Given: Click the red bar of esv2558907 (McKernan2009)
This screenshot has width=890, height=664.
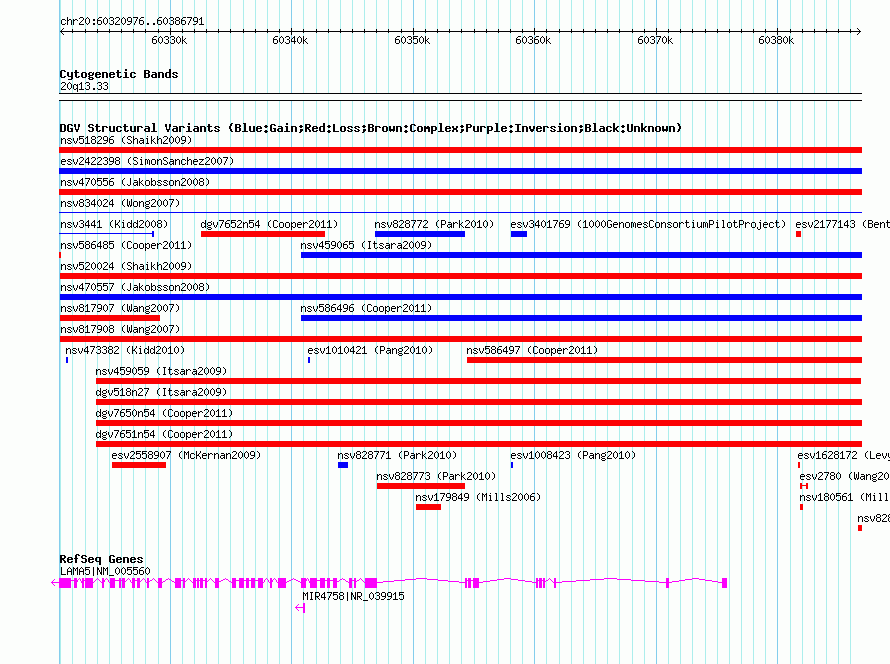Looking at the screenshot, I should click(139, 465).
